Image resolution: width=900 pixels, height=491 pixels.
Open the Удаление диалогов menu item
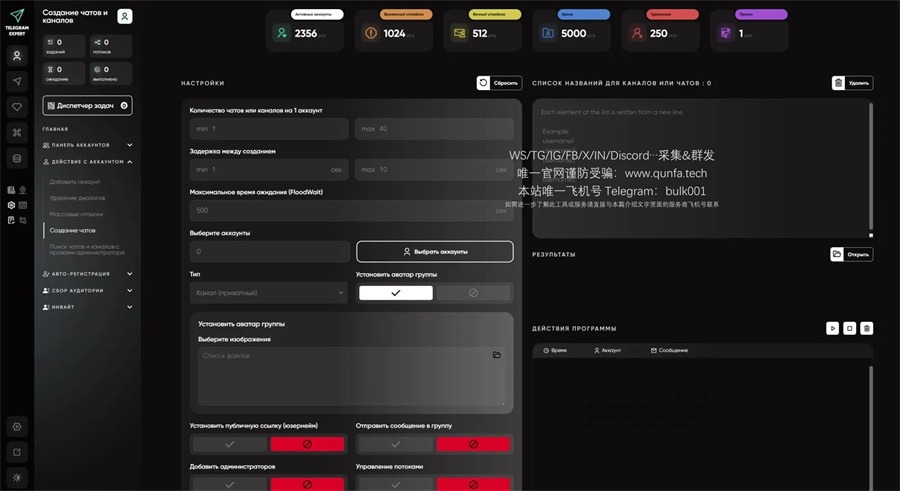[77, 198]
